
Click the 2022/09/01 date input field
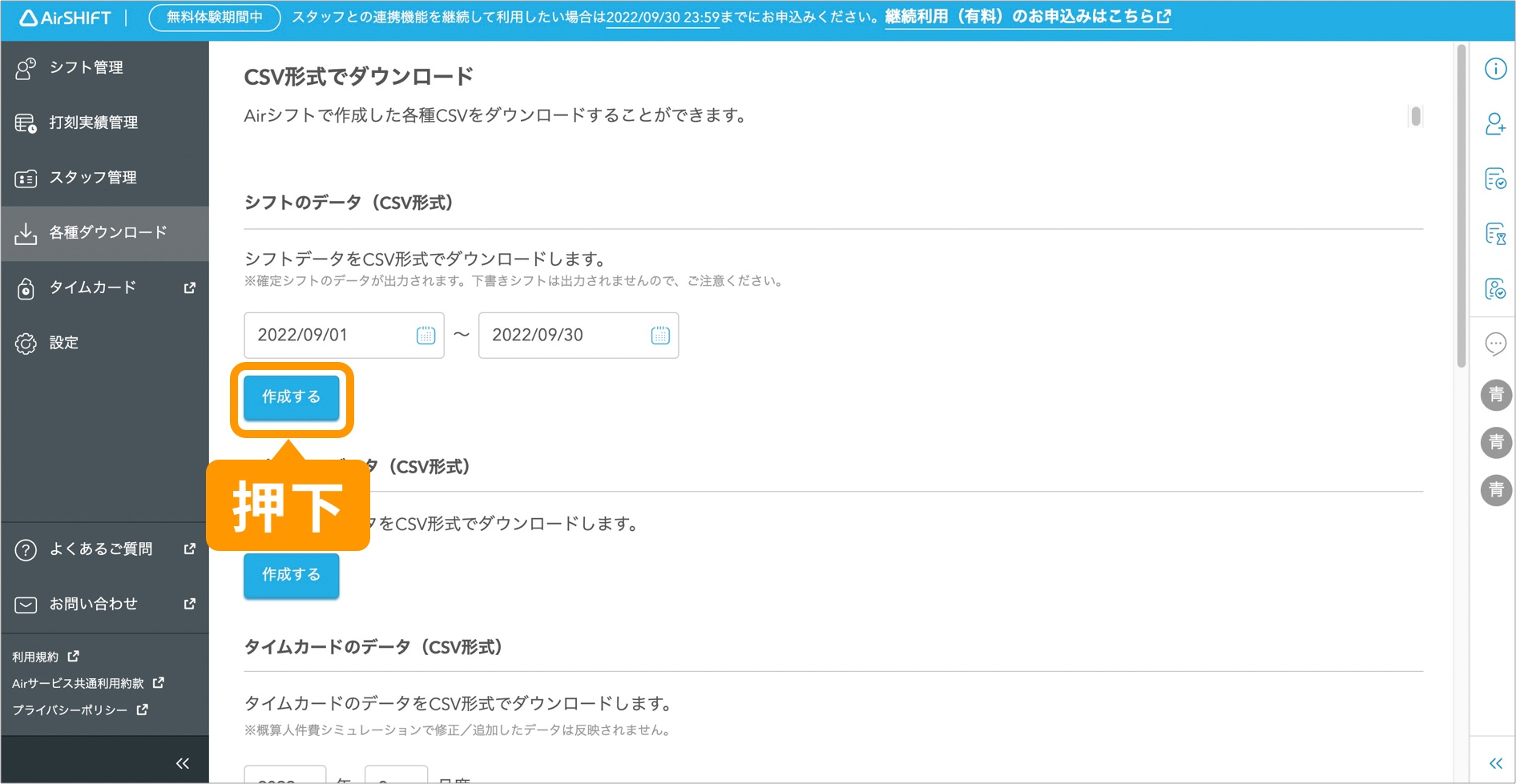point(329,335)
